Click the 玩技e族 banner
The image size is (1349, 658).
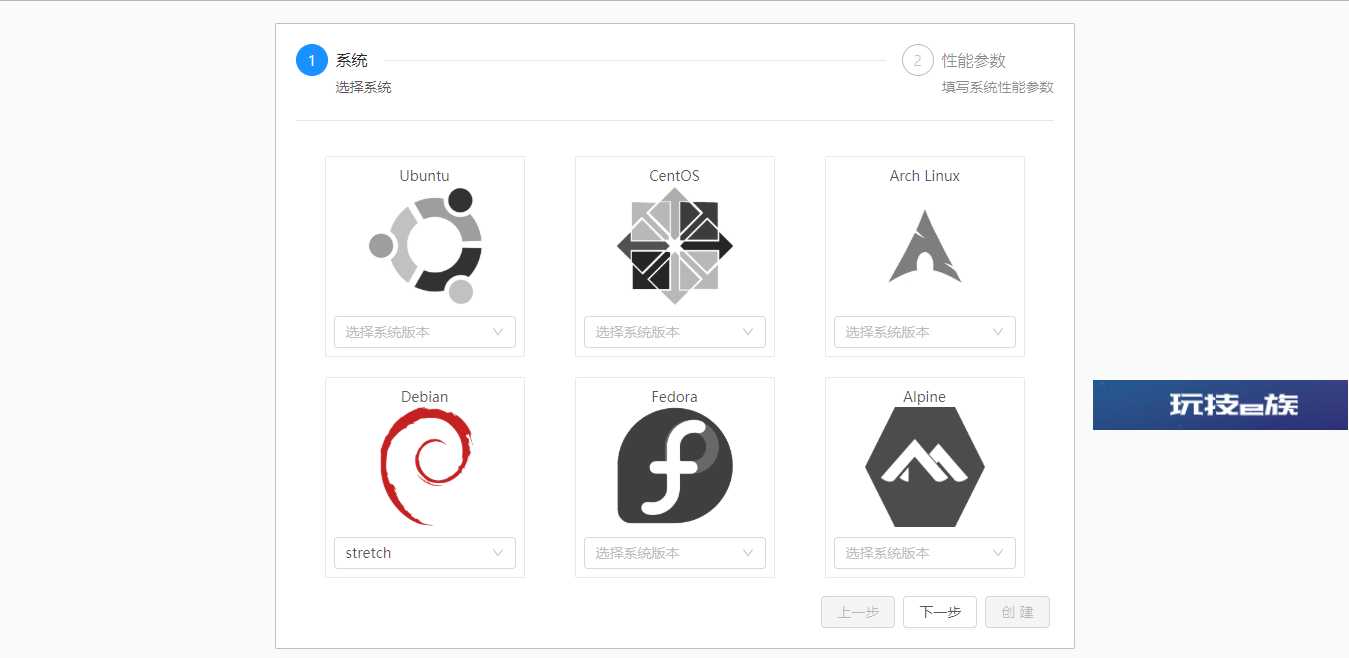[1220, 405]
